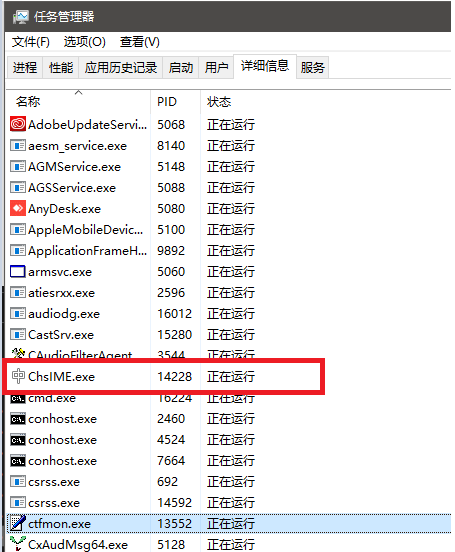Click the AdobeUpdateService process icon
Viewport: 455px width, 552px height.
click(x=18, y=124)
